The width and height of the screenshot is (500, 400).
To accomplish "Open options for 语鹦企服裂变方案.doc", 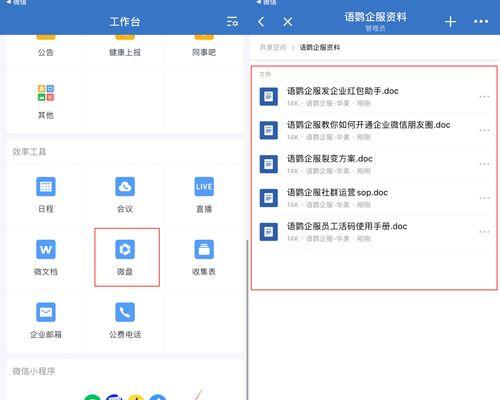I will (x=484, y=164).
